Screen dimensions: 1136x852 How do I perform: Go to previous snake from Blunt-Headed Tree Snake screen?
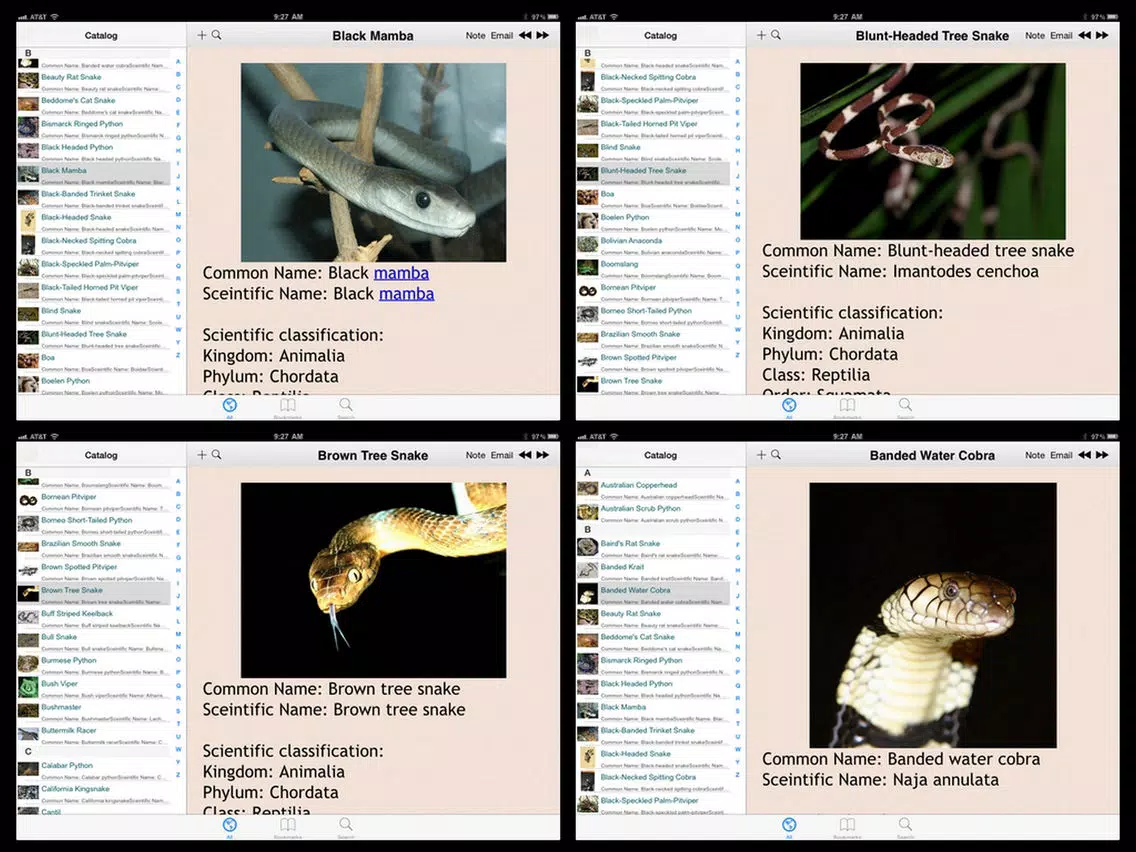(1084, 35)
